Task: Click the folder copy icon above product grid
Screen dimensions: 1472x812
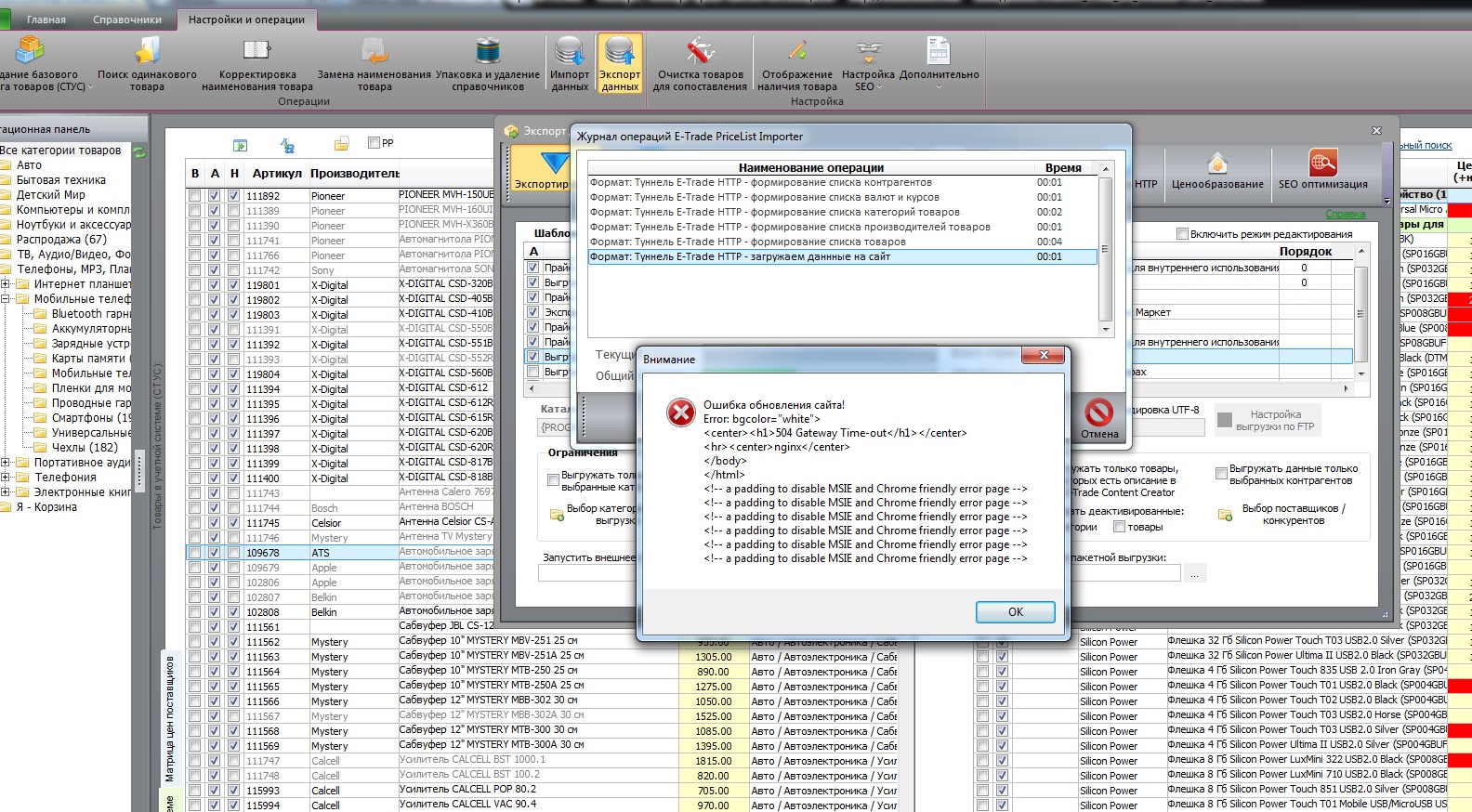Action: tap(342, 144)
